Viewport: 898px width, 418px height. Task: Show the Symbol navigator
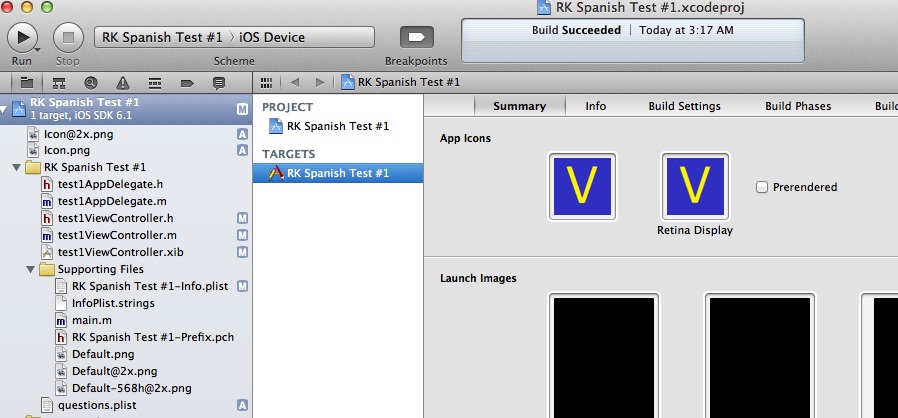[x=58, y=82]
